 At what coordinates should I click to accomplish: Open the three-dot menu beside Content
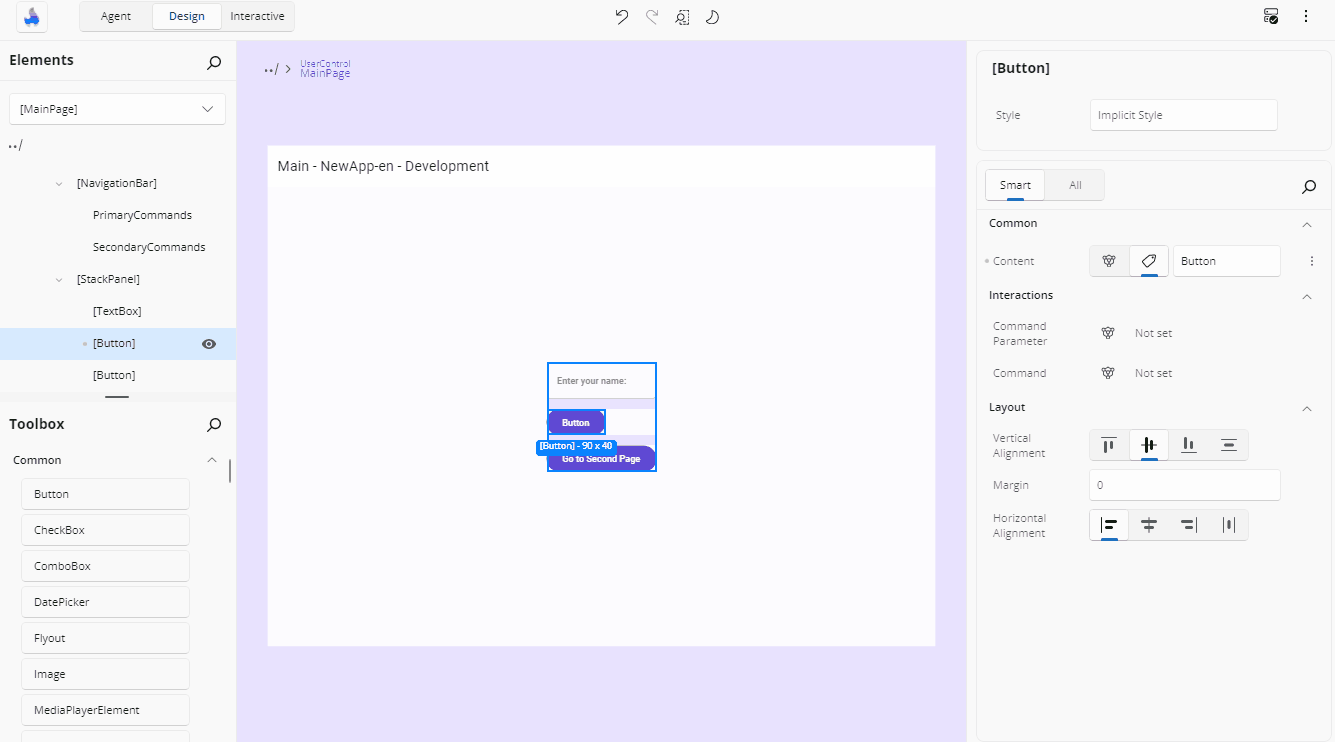coord(1312,261)
